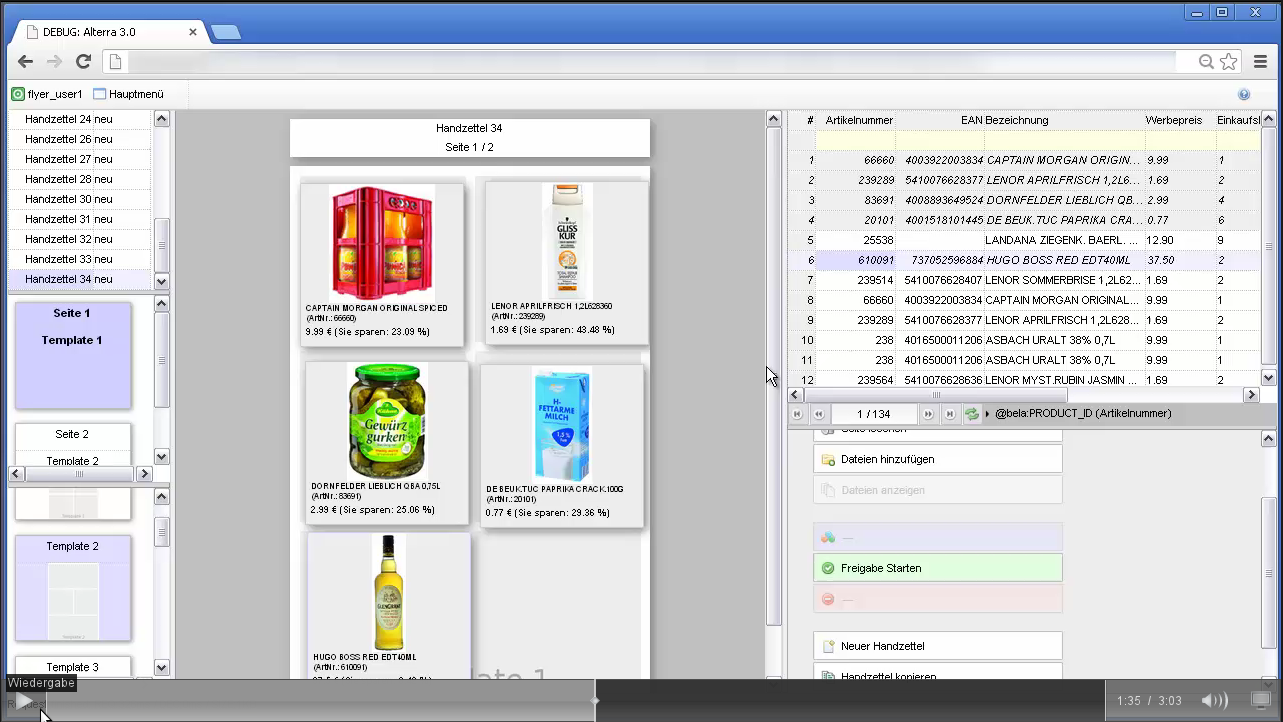Open the flyer_user1 menu

pos(47,94)
